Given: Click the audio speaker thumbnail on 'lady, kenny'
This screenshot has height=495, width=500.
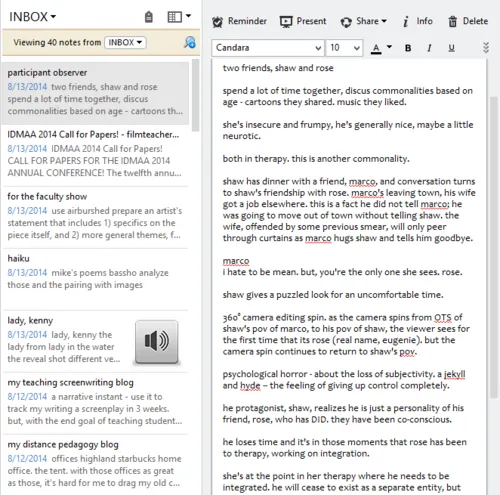Looking at the screenshot, I should pyautogui.click(x=157, y=342).
